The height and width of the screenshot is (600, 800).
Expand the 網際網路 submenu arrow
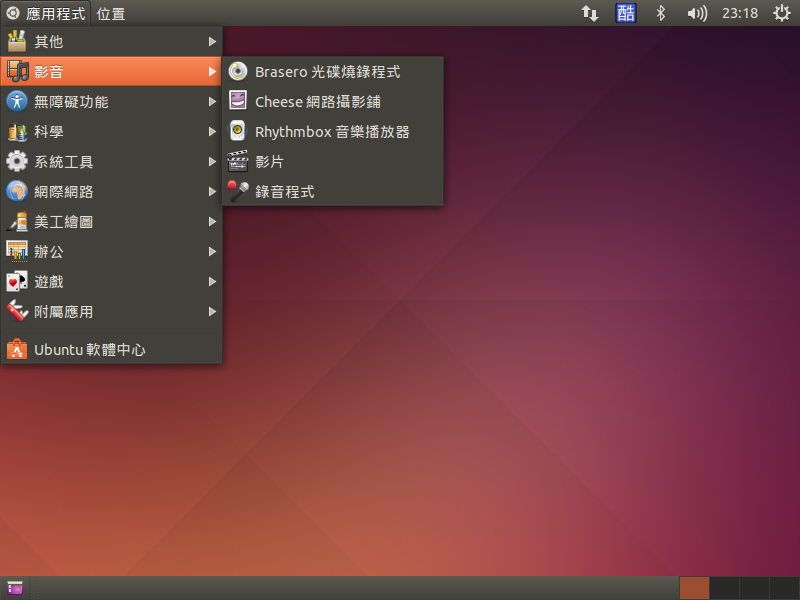pyautogui.click(x=212, y=192)
